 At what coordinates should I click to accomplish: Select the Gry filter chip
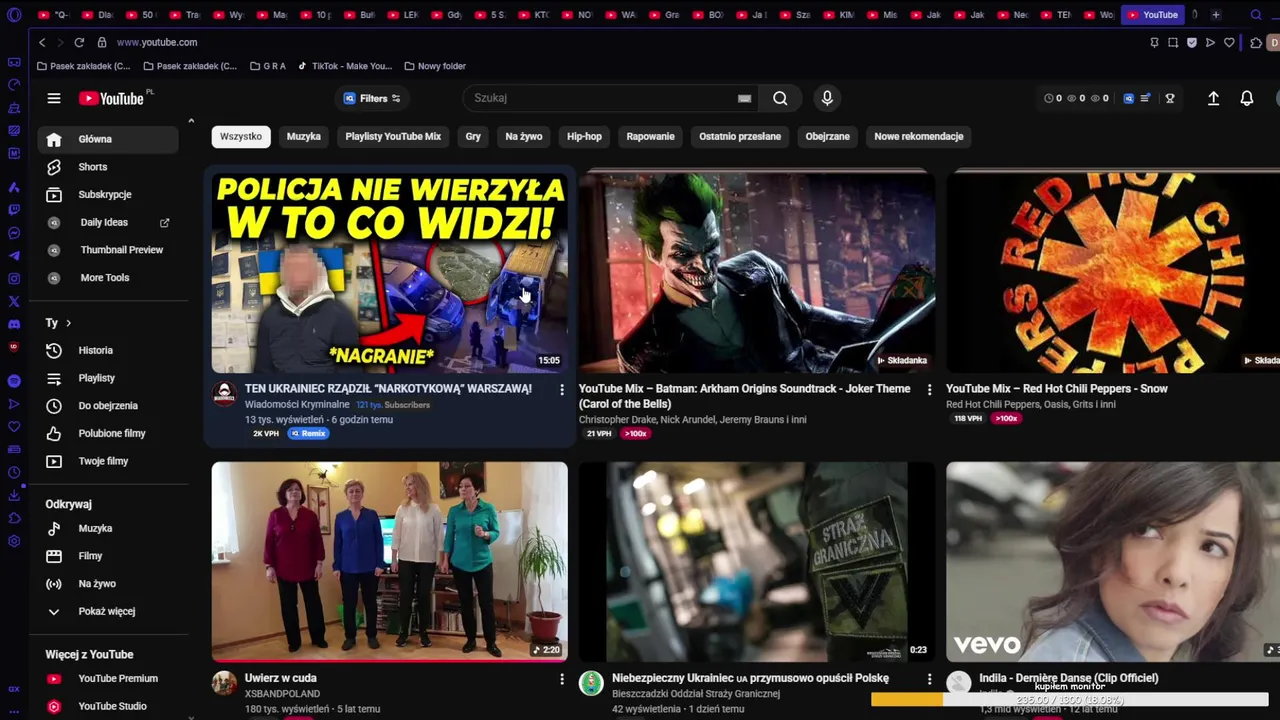click(x=473, y=136)
